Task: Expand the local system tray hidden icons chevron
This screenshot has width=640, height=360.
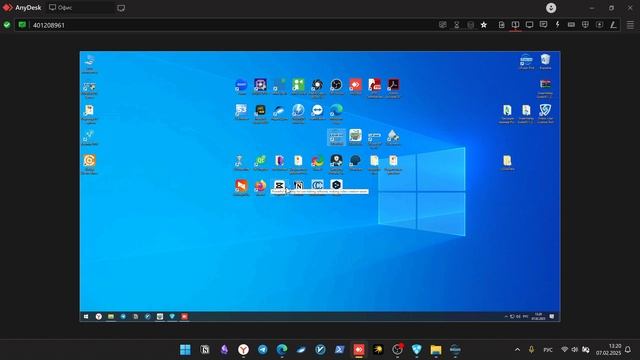Action: [x=518, y=350]
